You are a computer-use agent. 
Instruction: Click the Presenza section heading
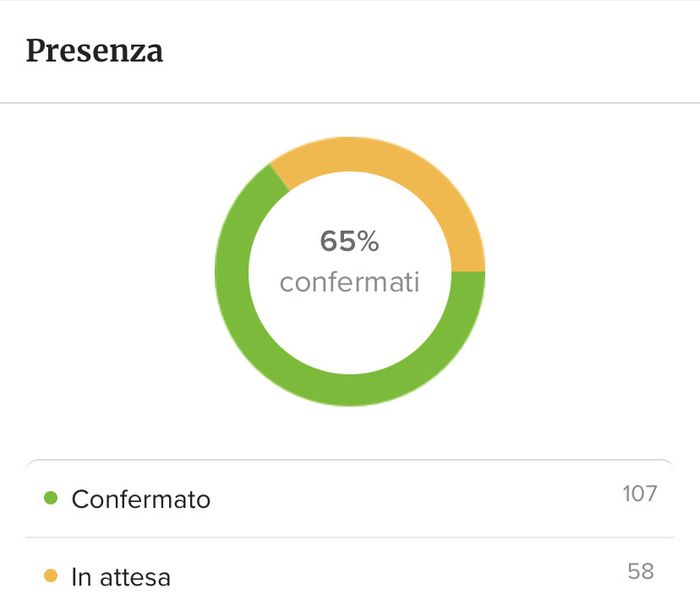click(94, 51)
